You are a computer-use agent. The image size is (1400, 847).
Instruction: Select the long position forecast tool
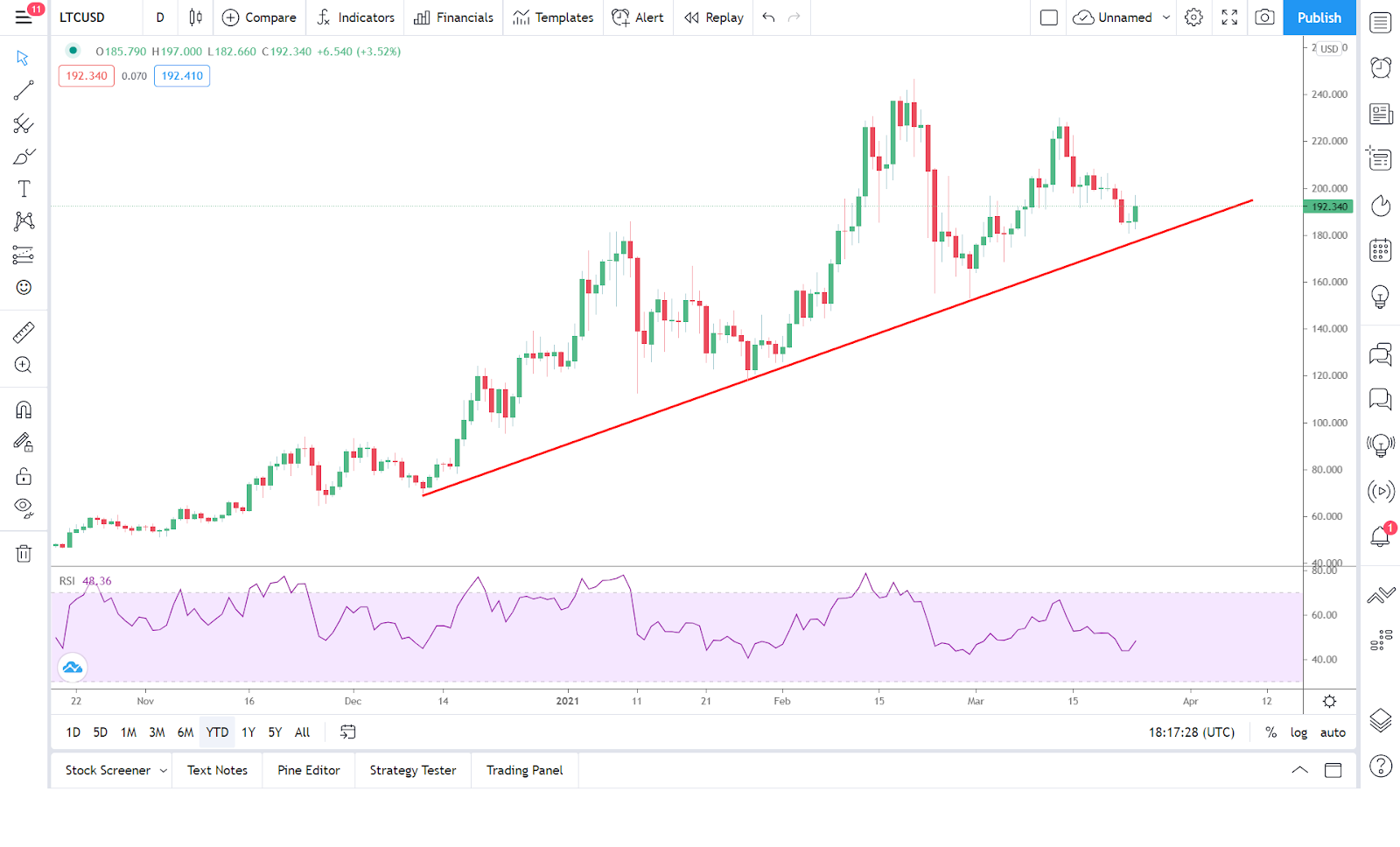click(24, 255)
